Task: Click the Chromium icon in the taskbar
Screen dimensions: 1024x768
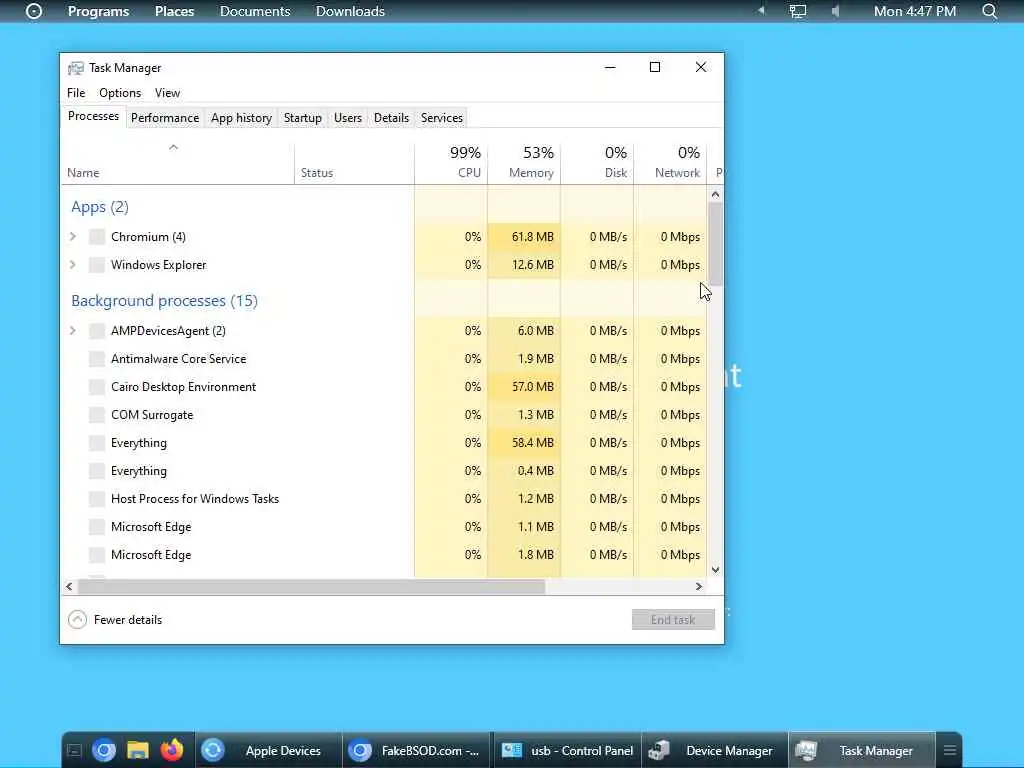Action: pyautogui.click(x=104, y=750)
